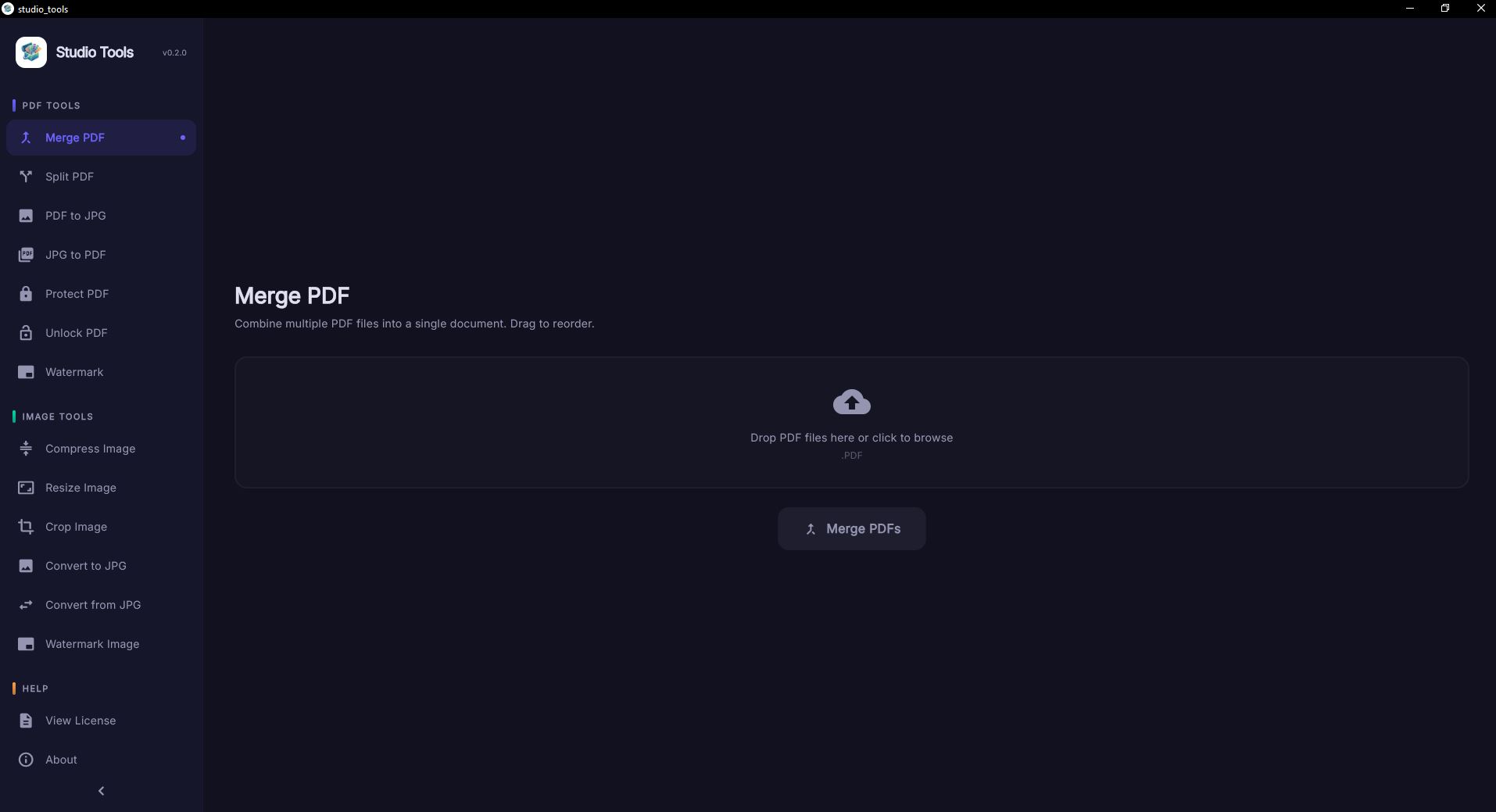Open the Watermark Image tool

coord(91,644)
